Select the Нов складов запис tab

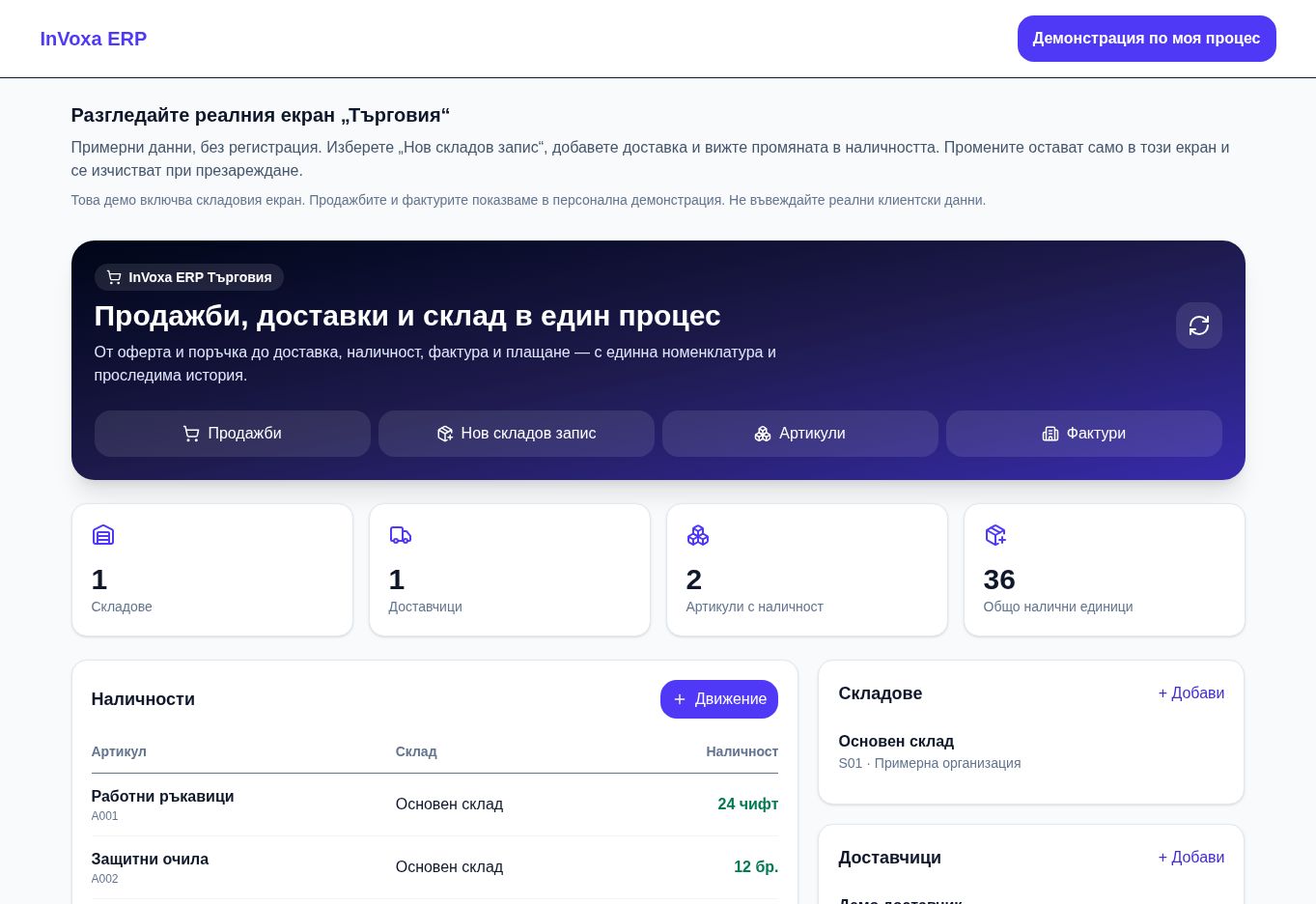(517, 434)
